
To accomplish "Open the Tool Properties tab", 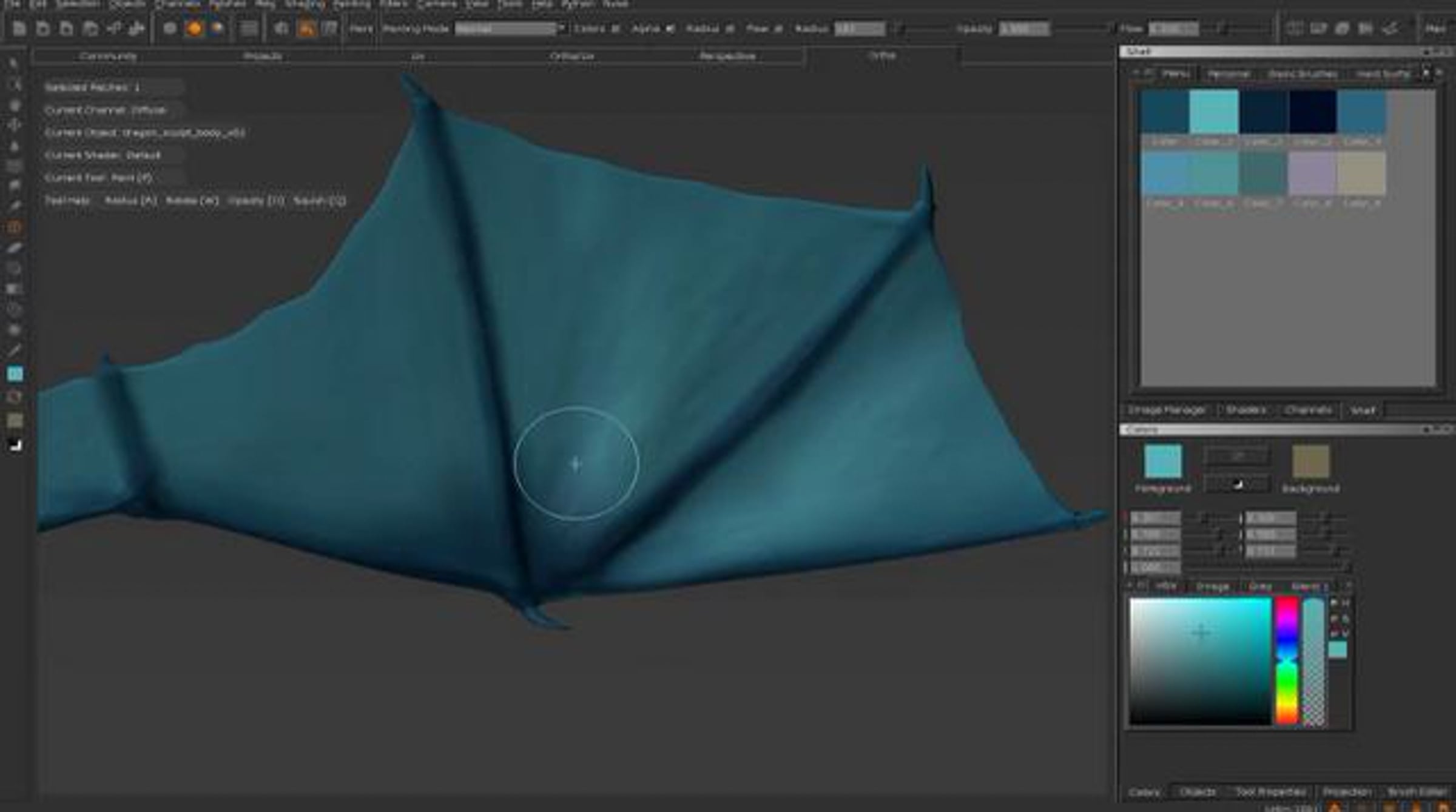I will click(1270, 792).
